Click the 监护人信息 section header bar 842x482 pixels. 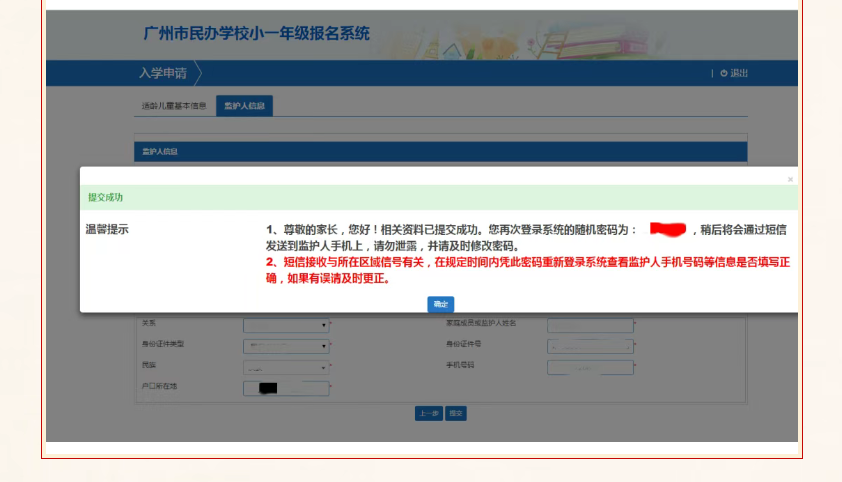click(x=440, y=152)
